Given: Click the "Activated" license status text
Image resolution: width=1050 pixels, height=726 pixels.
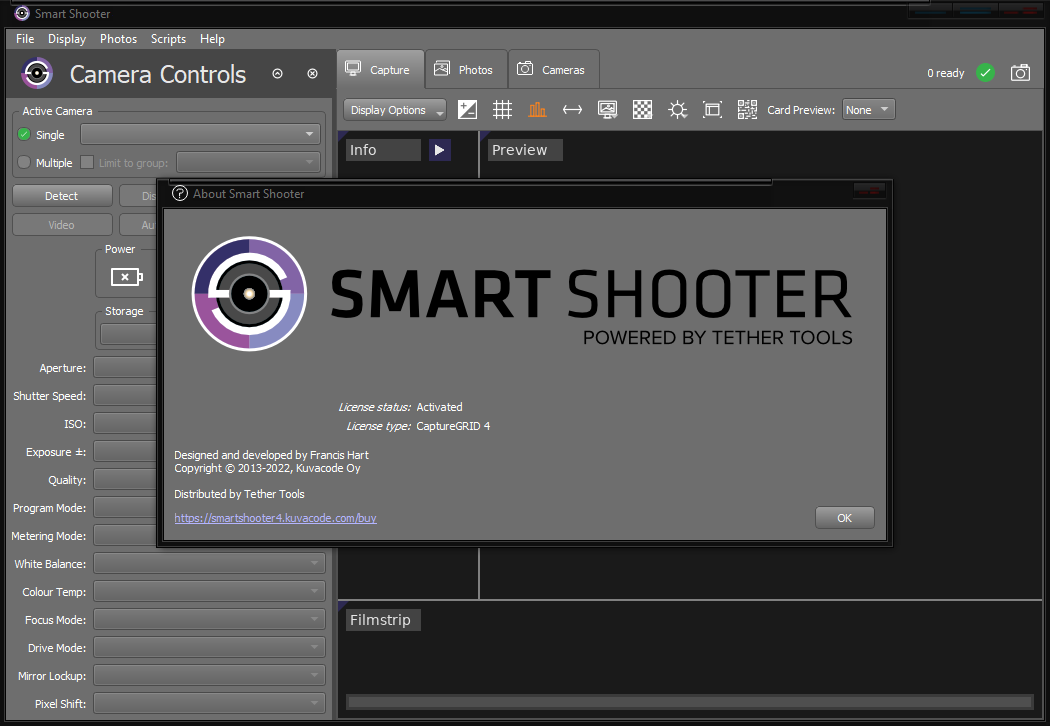Looking at the screenshot, I should (439, 407).
